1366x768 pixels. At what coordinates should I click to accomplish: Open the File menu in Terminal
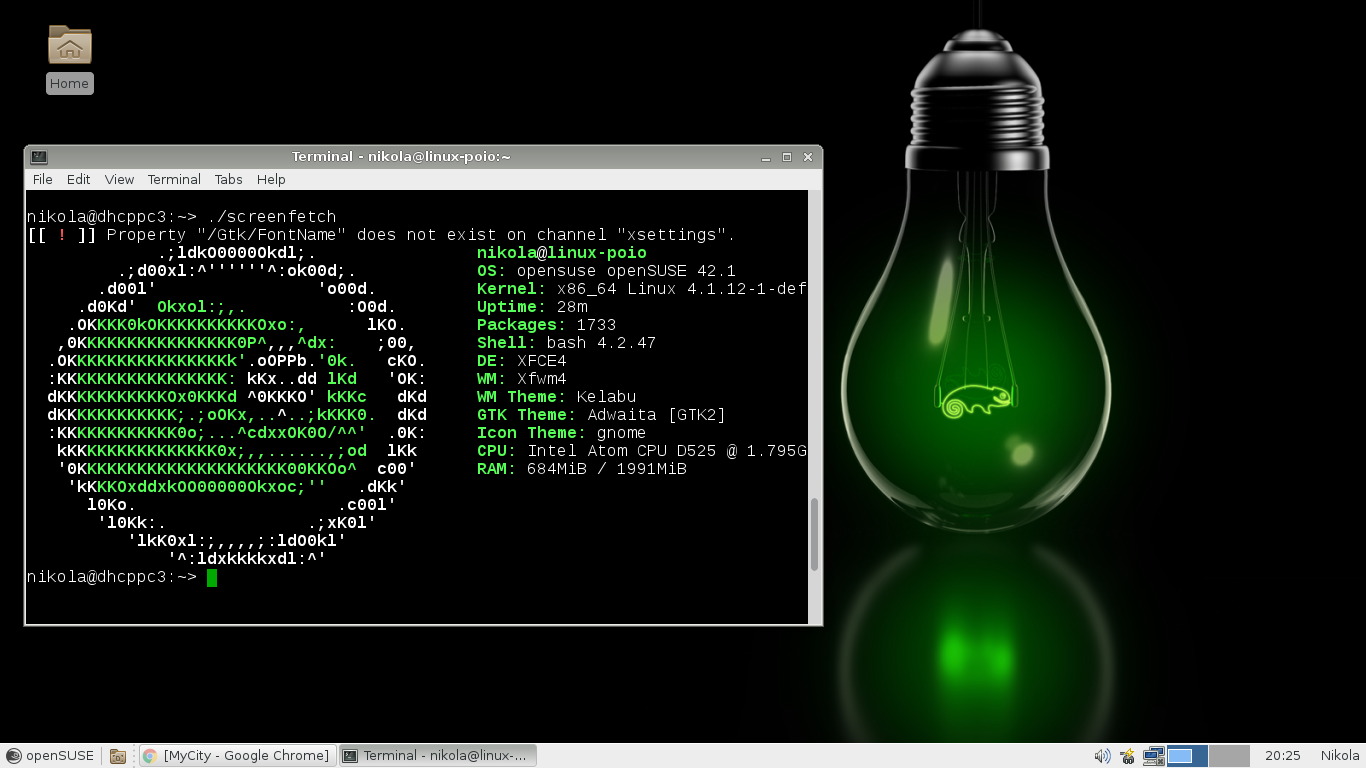43,180
